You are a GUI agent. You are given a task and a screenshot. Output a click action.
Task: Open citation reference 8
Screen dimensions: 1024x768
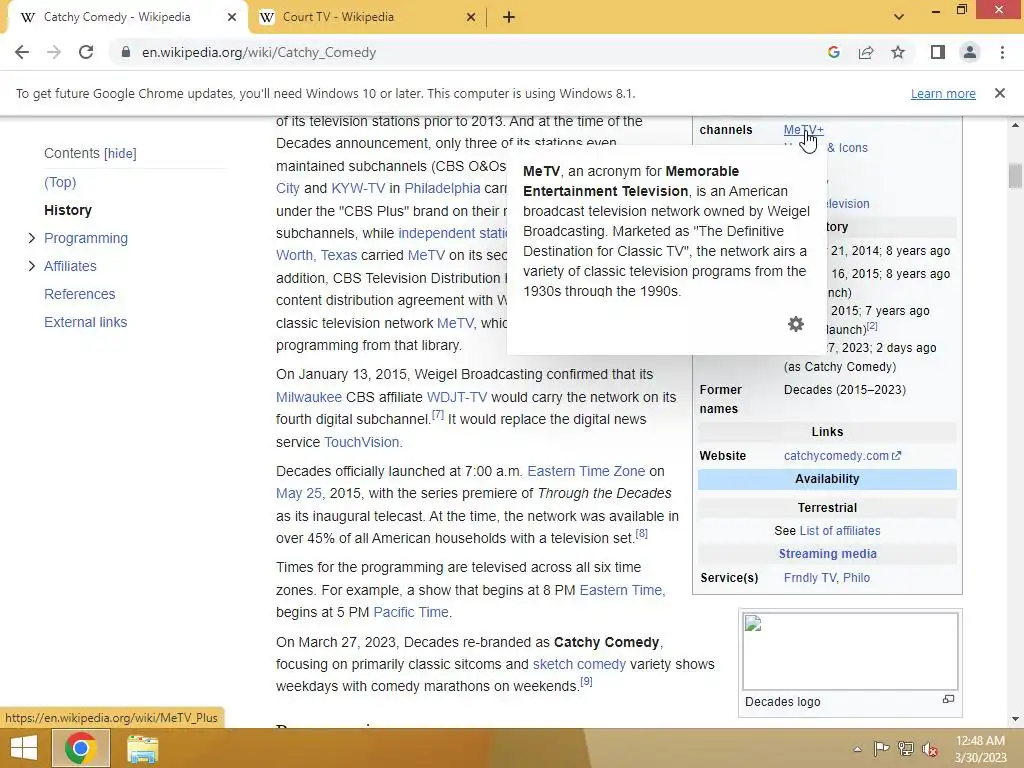tap(642, 534)
